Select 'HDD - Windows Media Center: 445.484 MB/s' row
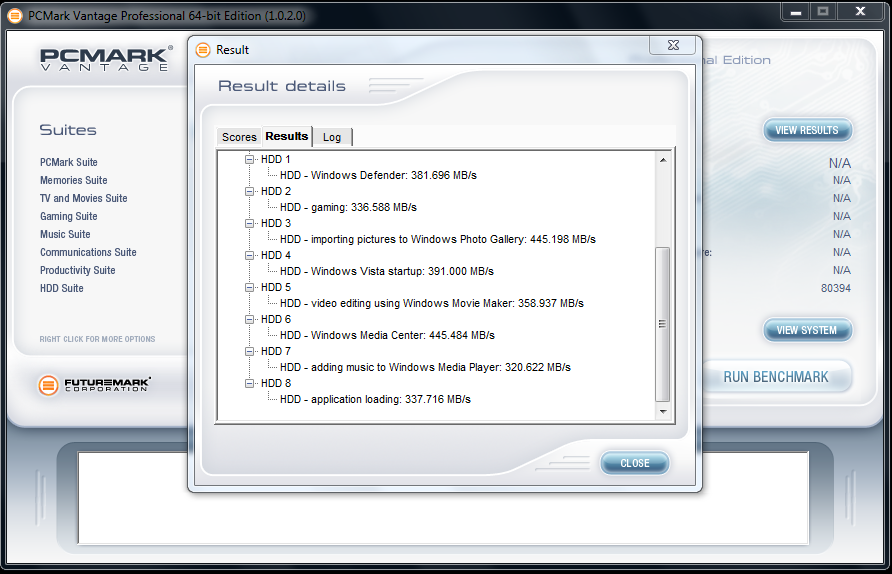The width and height of the screenshot is (892, 574). click(x=387, y=336)
